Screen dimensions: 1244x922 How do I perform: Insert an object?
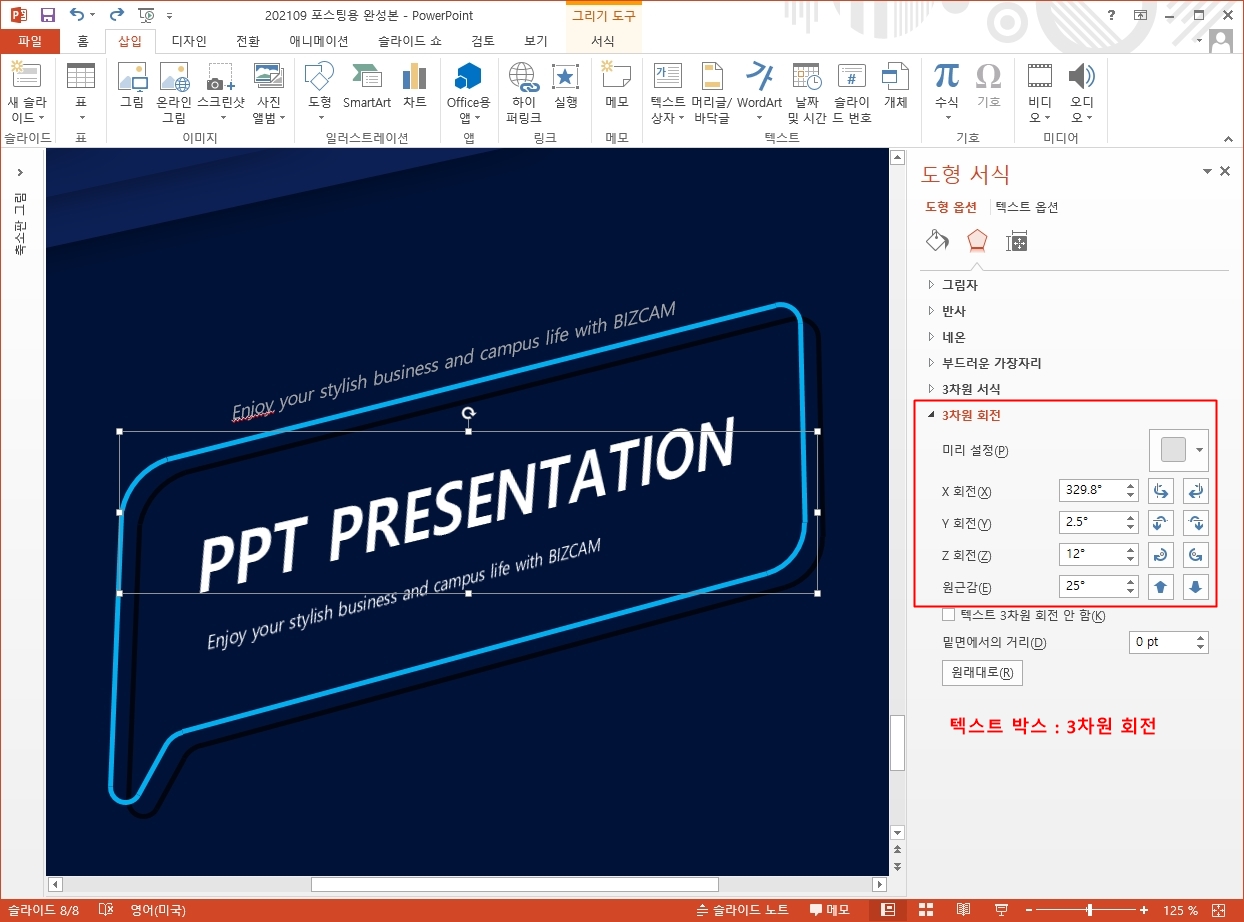(895, 85)
